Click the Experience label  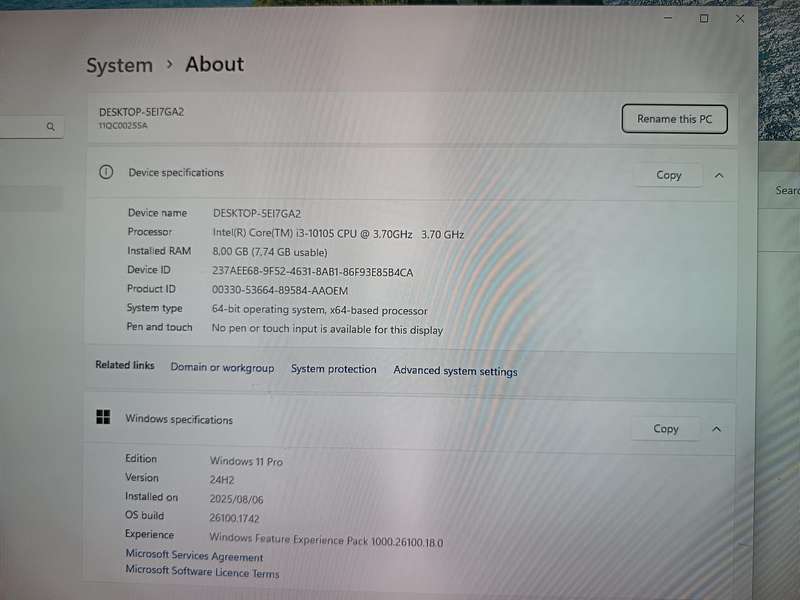tap(149, 534)
